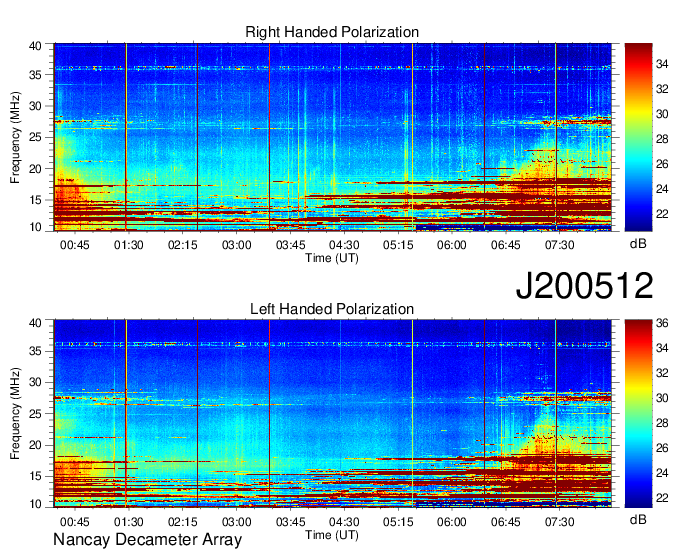Click the 05:15 tick under Left Handed plot
The width and height of the screenshot is (680, 552).
click(398, 521)
